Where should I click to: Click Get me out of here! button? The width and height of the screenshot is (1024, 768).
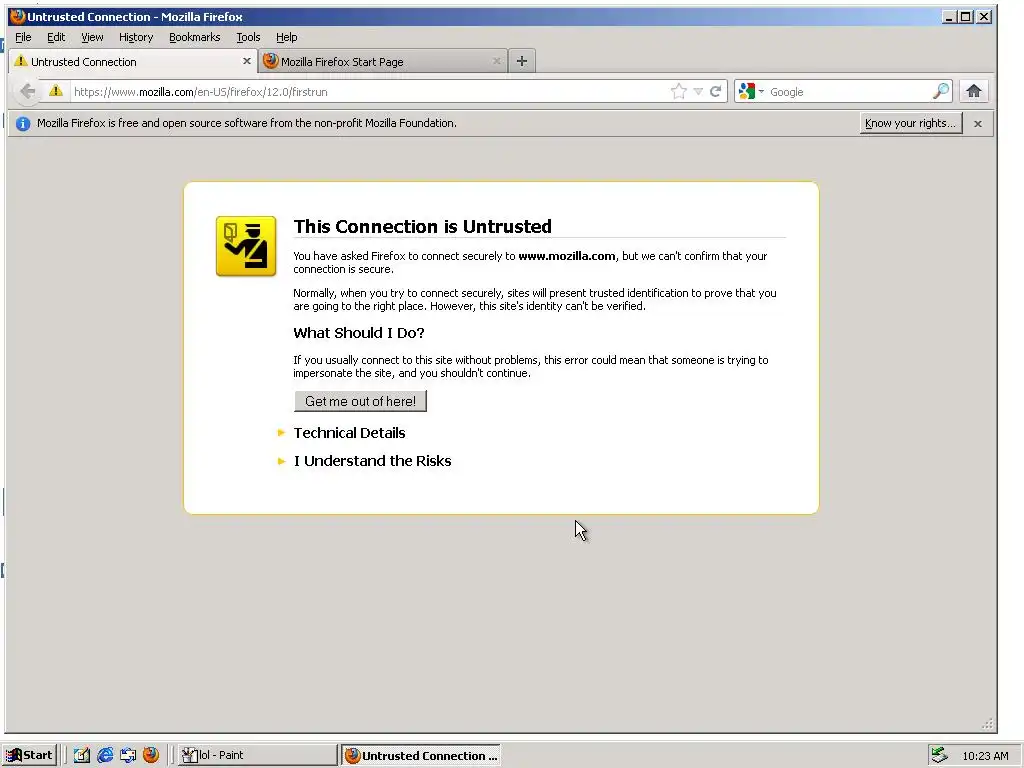click(x=360, y=401)
